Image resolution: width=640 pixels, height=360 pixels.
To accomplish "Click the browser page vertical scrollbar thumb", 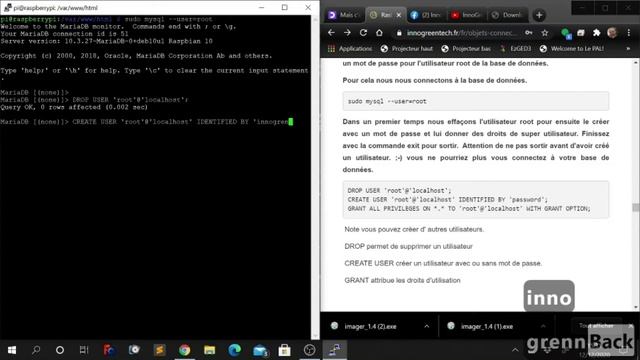I will point(636,207).
